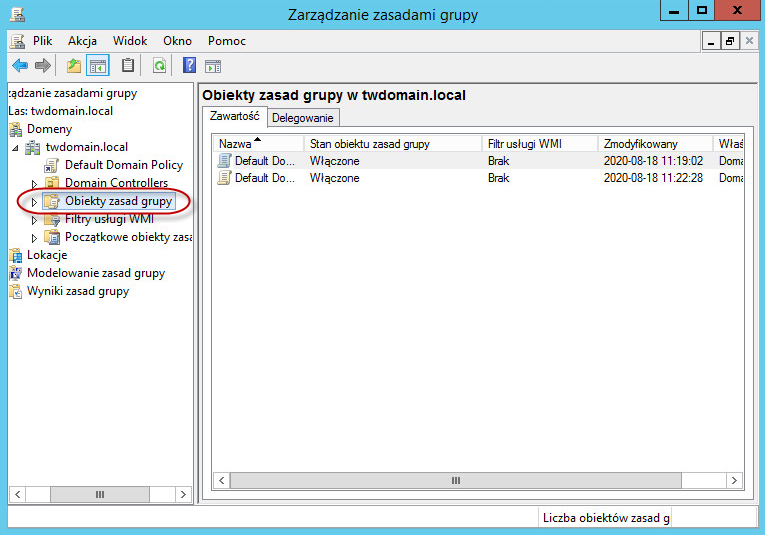Click the Refresh toolbar icon
Screen dimensions: 765x535
click(159, 66)
